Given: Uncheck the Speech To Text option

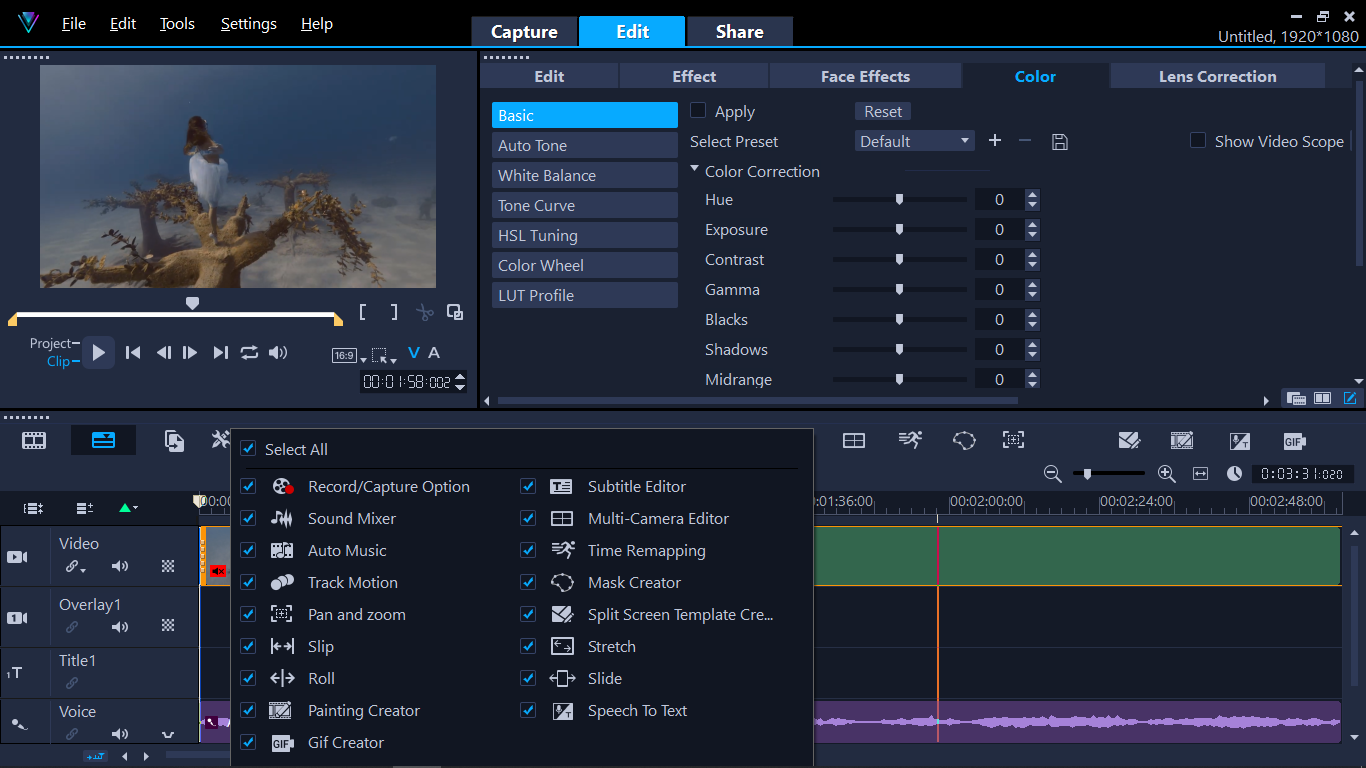Looking at the screenshot, I should (528, 710).
